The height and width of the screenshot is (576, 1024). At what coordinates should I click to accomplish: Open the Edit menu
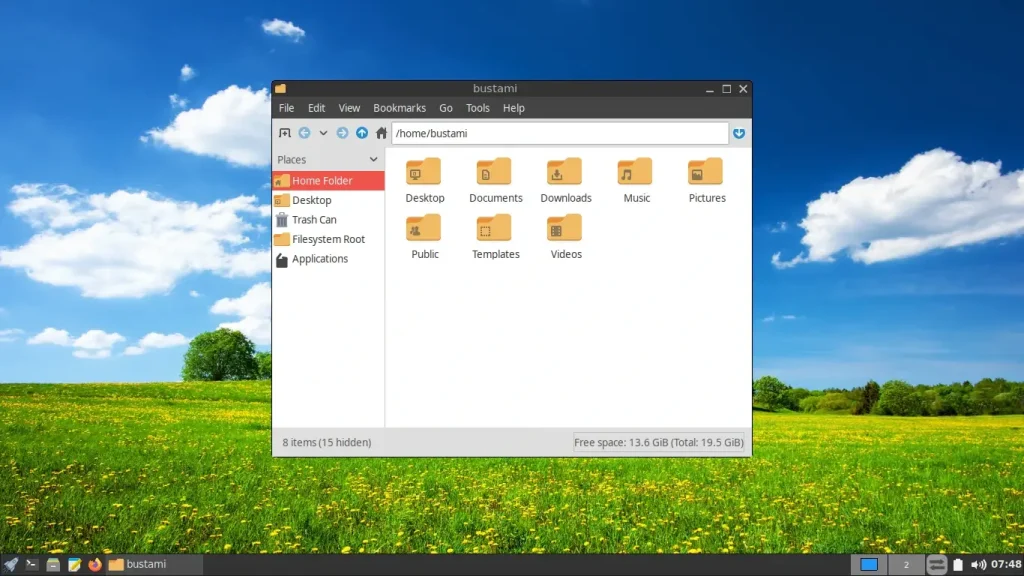pos(316,108)
